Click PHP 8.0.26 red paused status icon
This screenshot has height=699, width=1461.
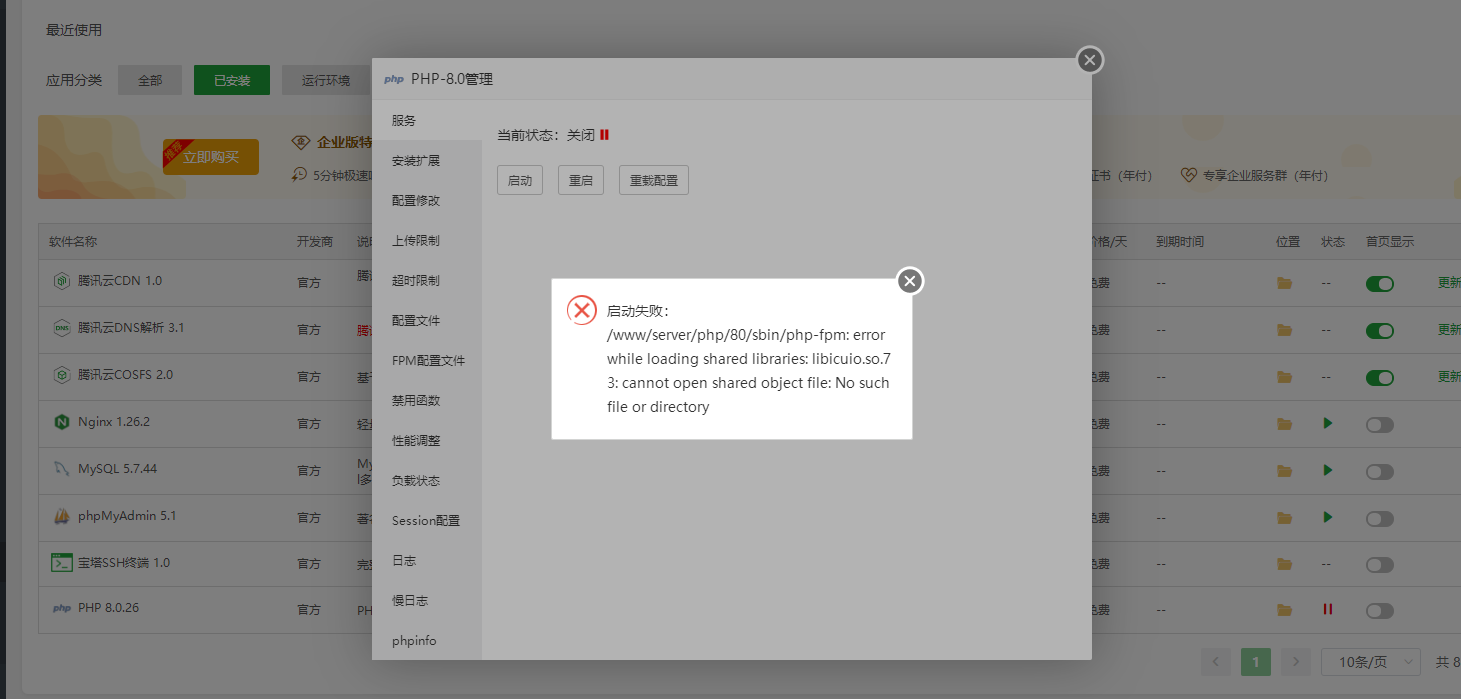click(1328, 609)
